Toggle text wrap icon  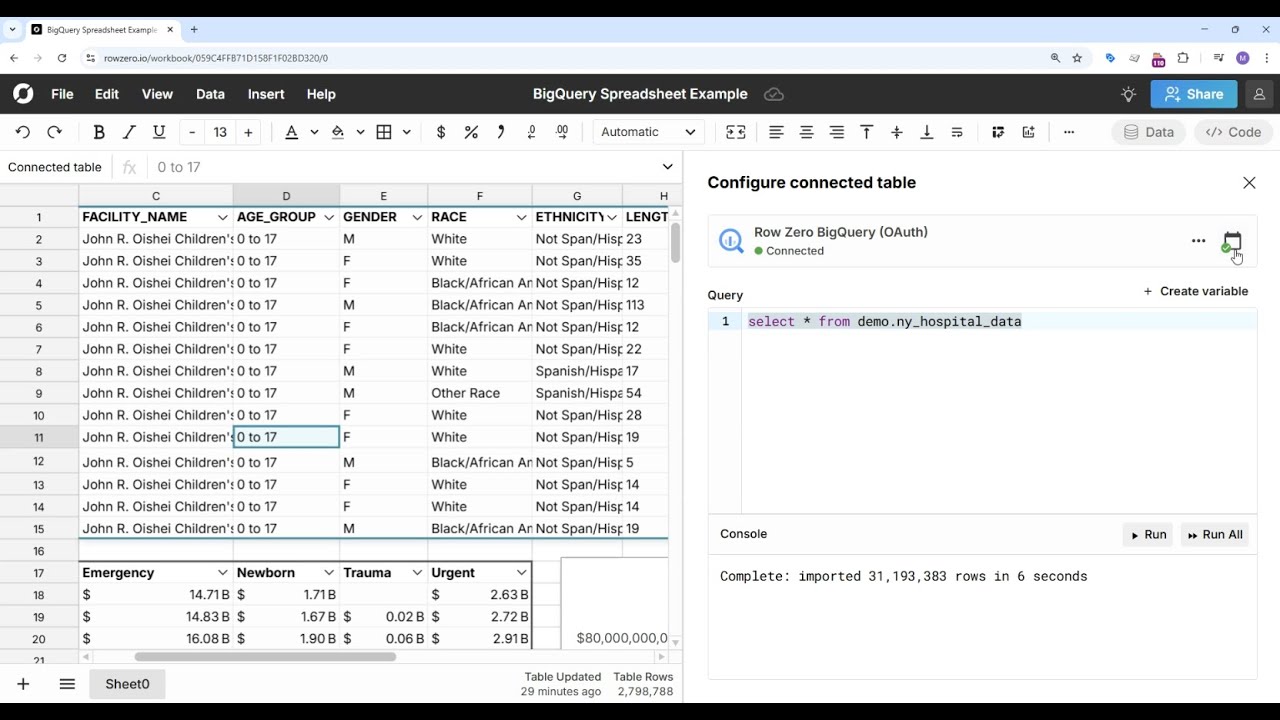click(957, 132)
